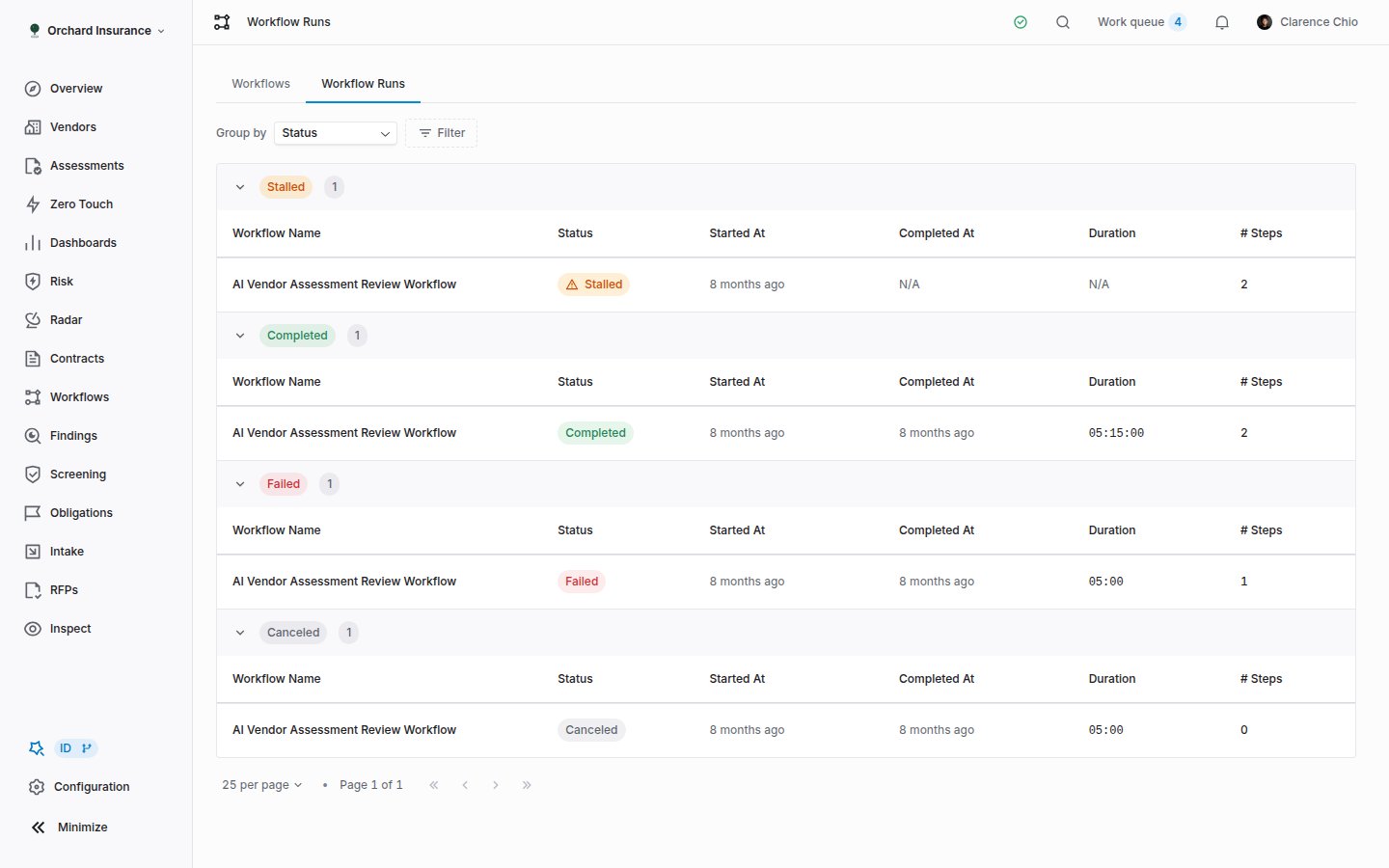Click the Workflow Runs header icon
This screenshot has width=1389, height=868.
(222, 22)
